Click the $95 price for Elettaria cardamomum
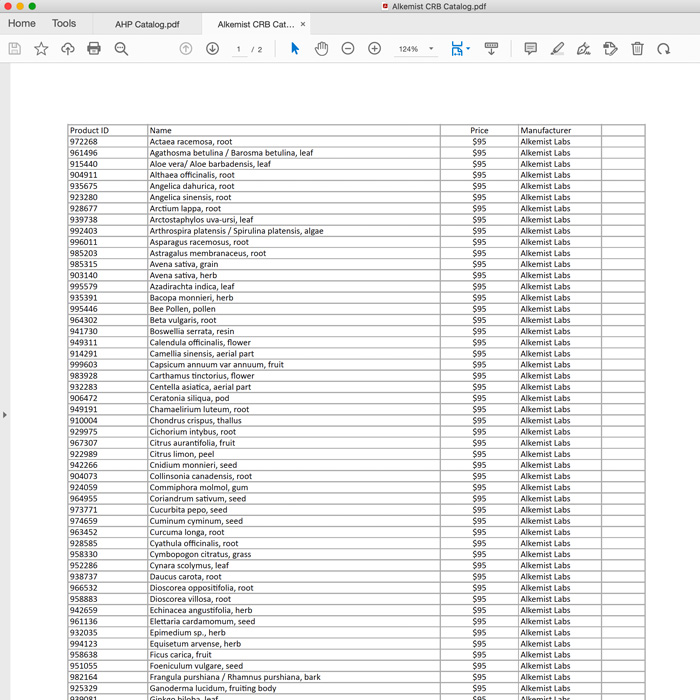This screenshot has width=700, height=700. pyautogui.click(x=479, y=621)
